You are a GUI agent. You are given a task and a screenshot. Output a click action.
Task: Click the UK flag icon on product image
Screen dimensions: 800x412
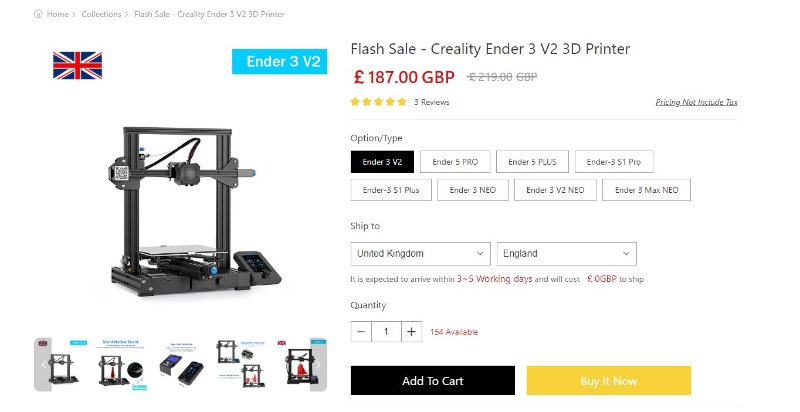point(78,65)
